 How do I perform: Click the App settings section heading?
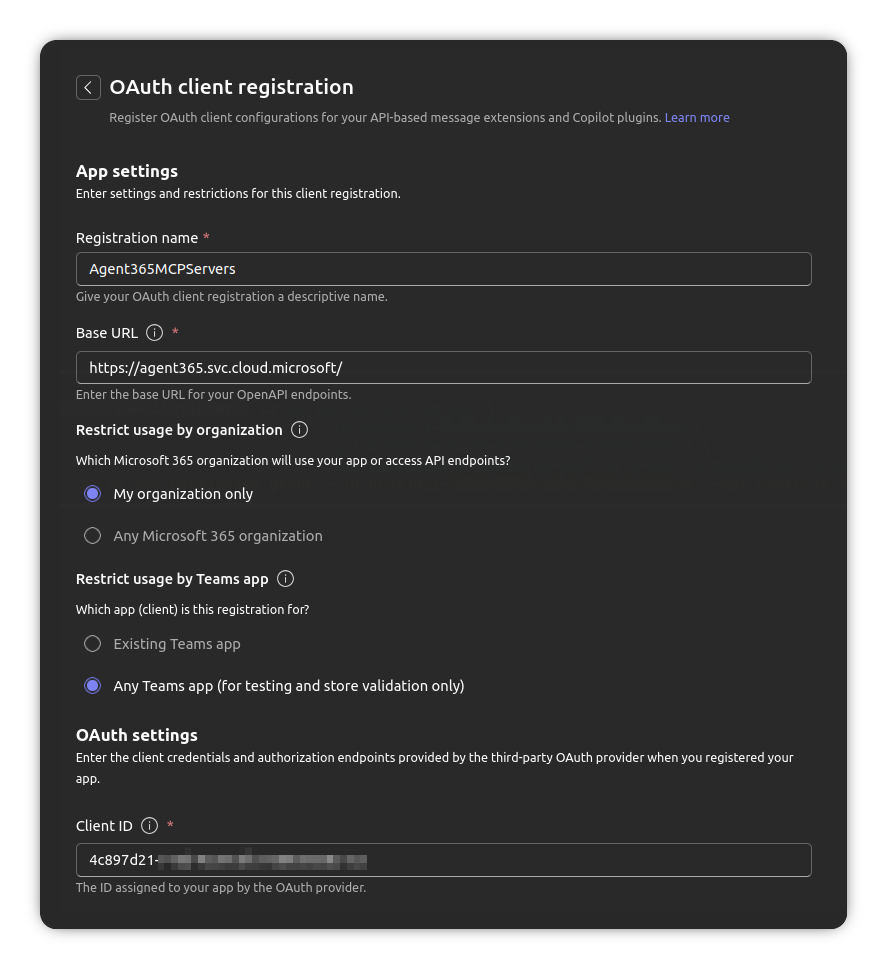click(x=126, y=171)
